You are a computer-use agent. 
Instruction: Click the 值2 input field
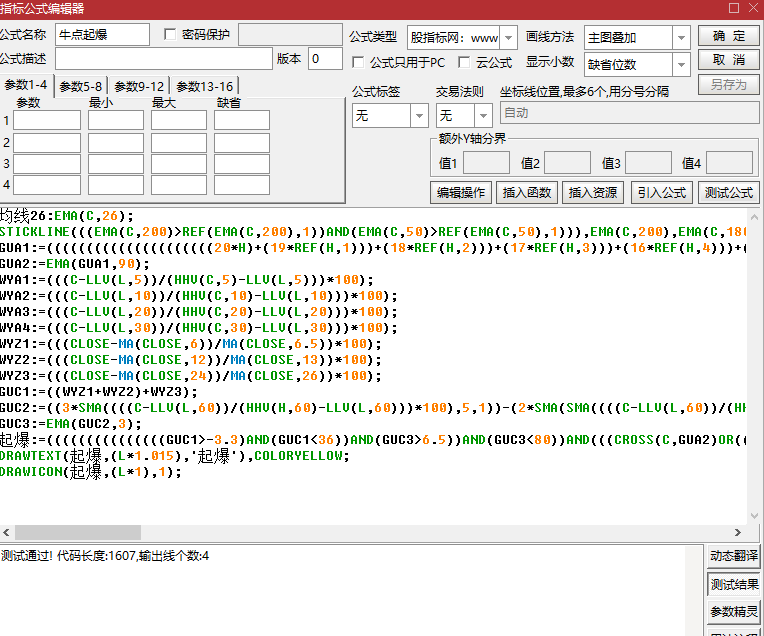567,163
